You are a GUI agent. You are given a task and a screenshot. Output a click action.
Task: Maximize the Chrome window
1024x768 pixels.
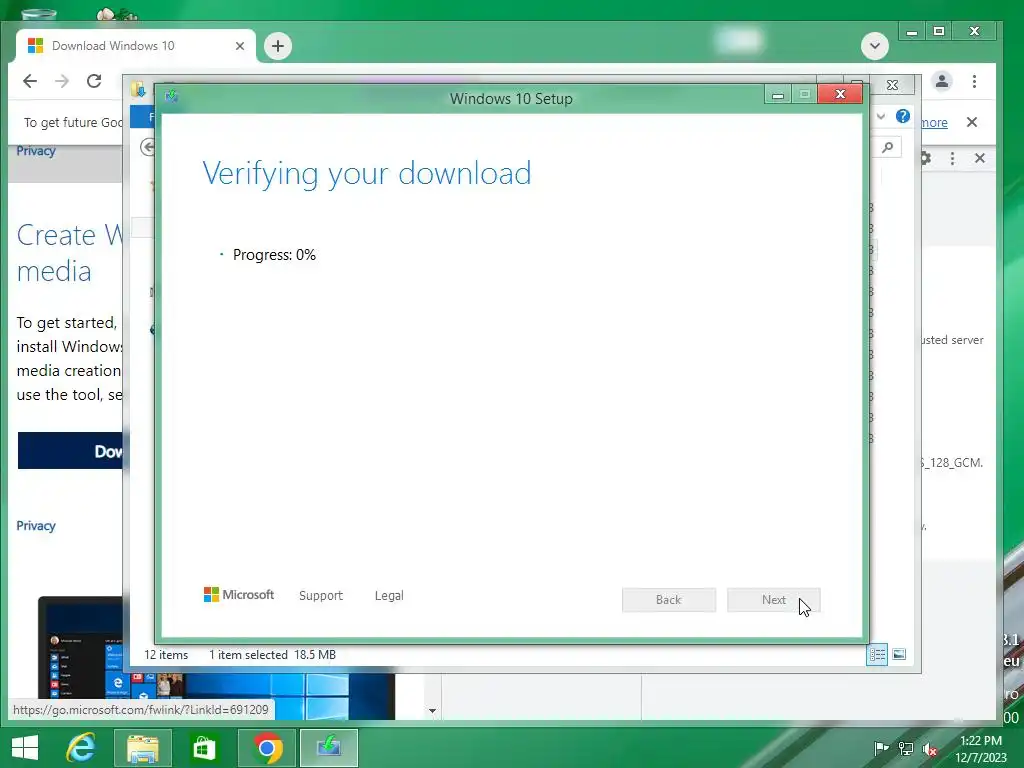pos(939,31)
